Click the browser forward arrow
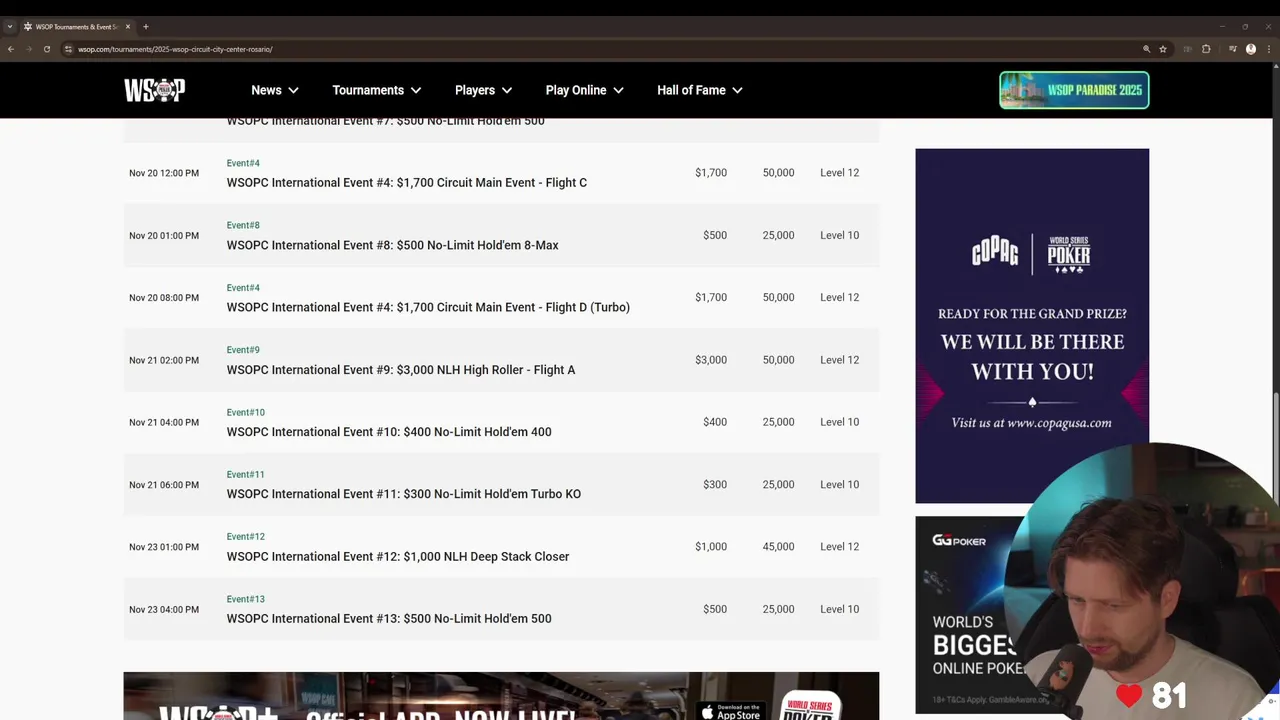Viewport: 1280px width, 720px height. click(28, 49)
